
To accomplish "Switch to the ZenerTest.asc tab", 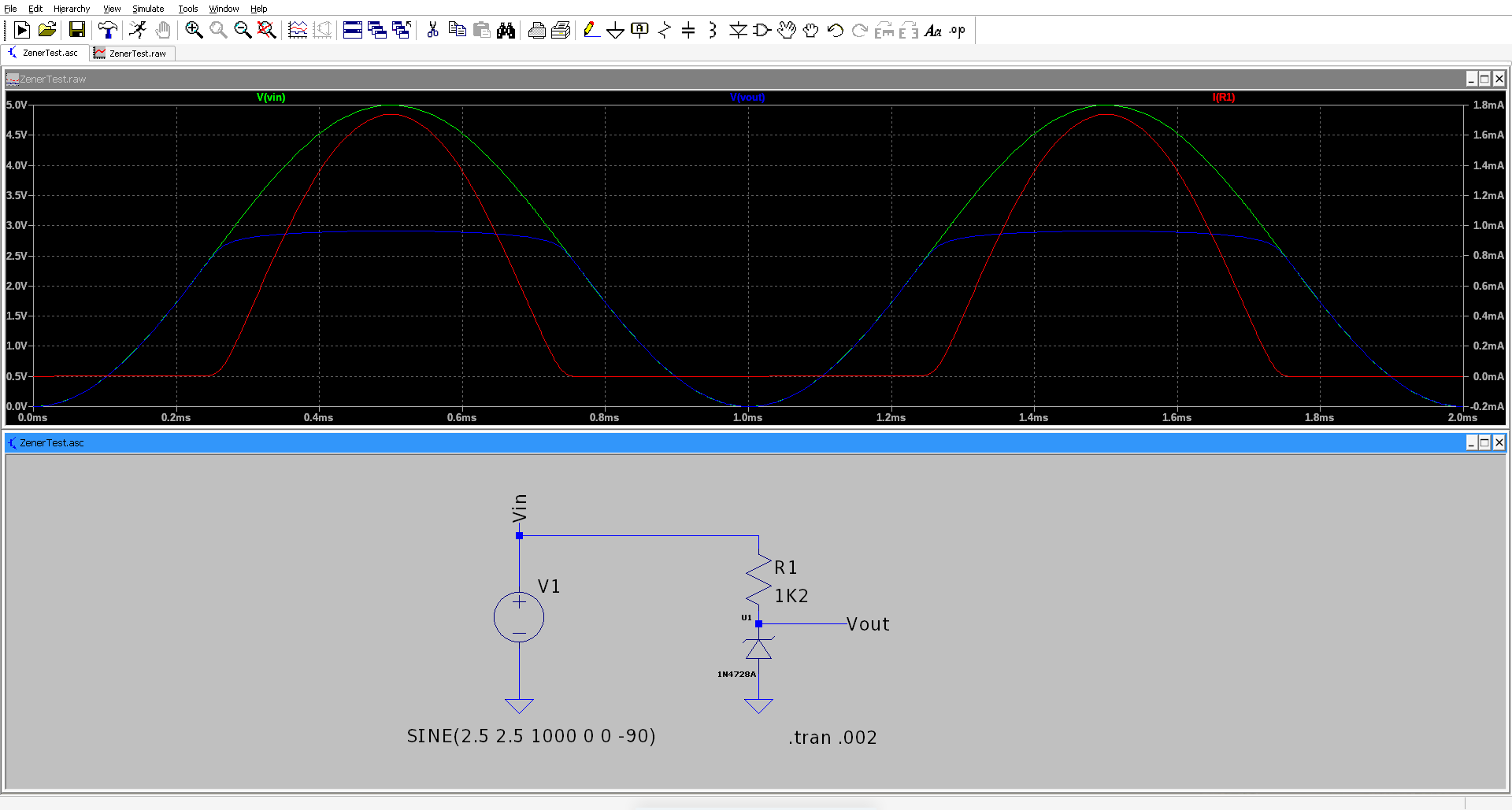I will (45, 53).
